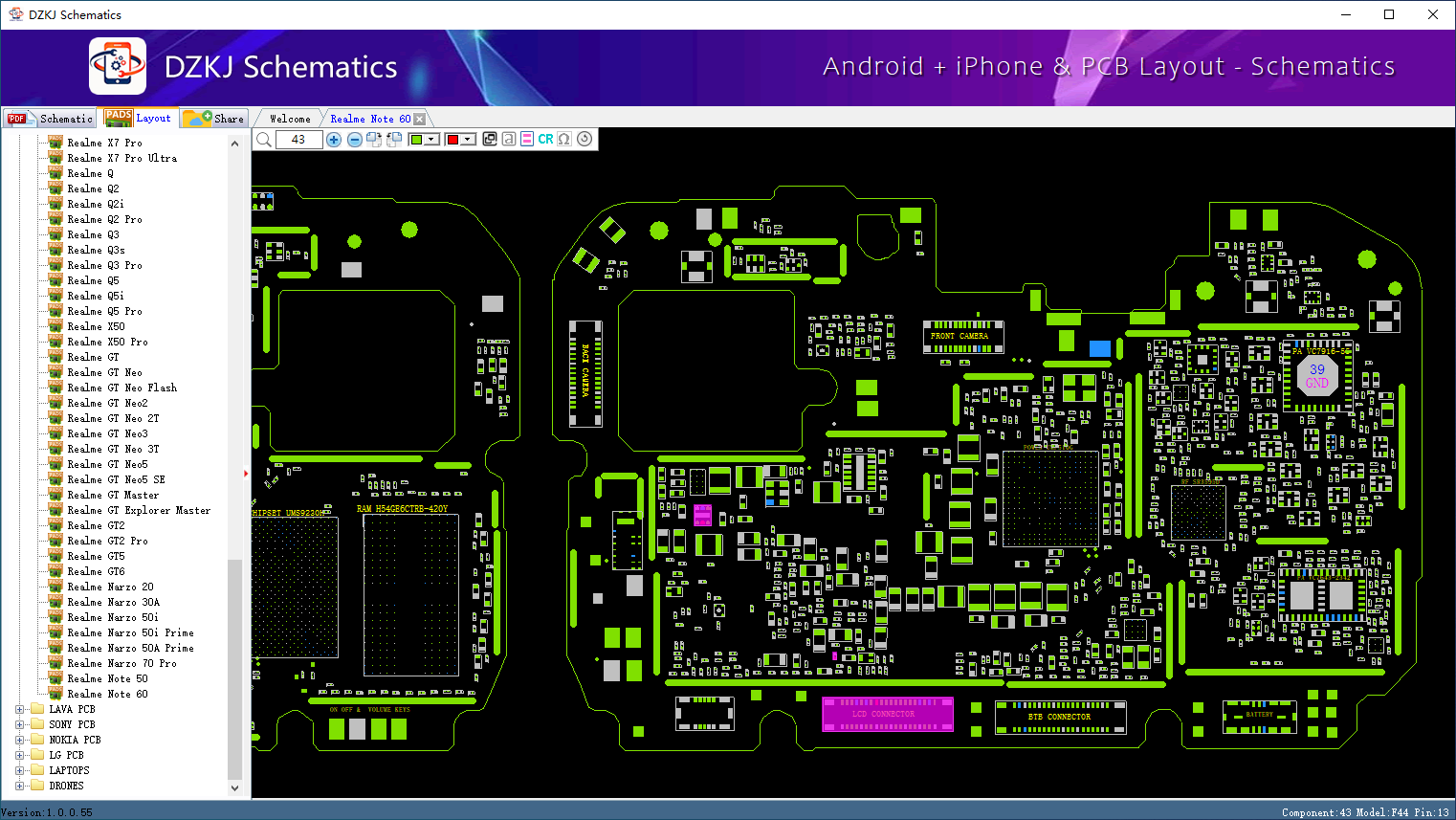
Task: Click the Component:43 Model:F44 Pin:13 status text
Action: click(1365, 812)
